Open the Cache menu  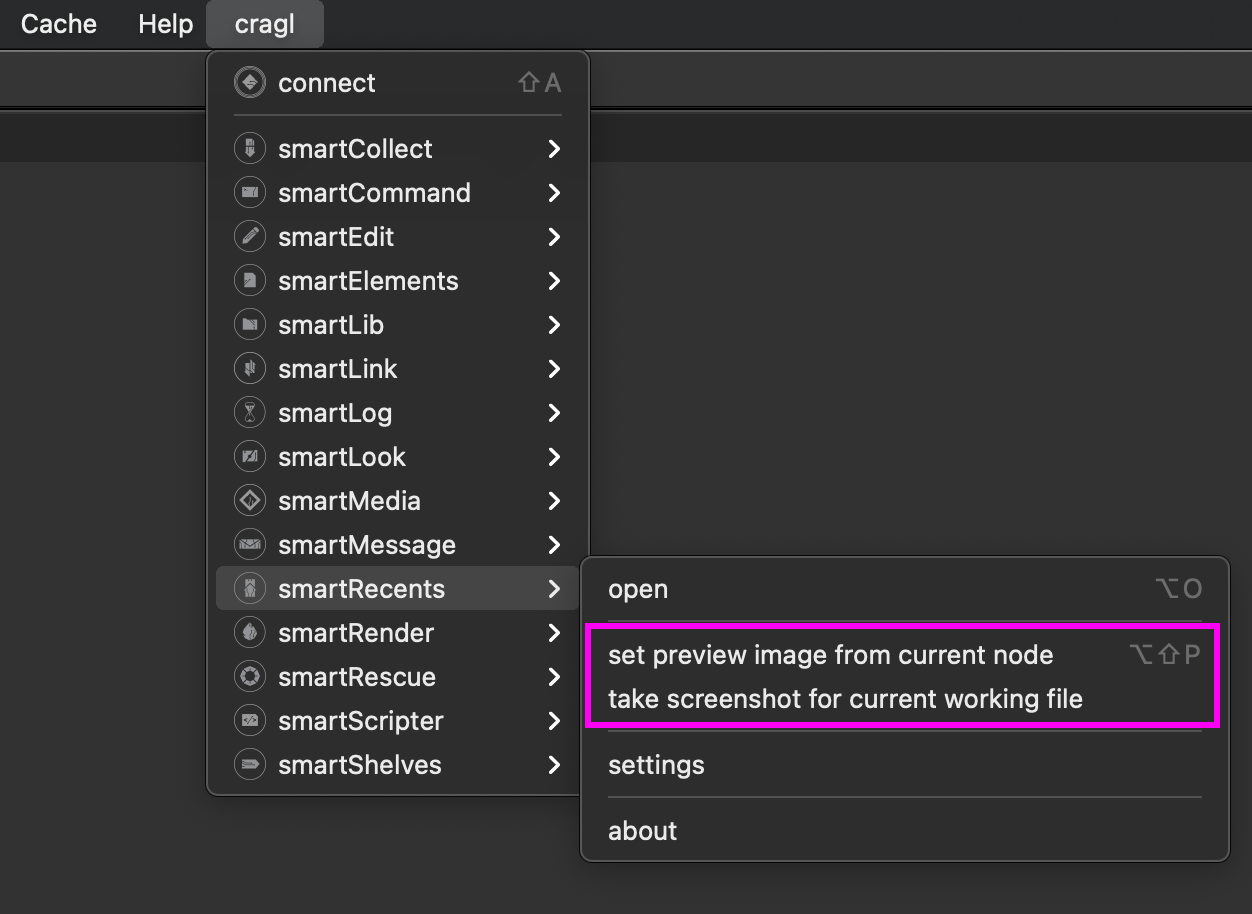[x=59, y=24]
